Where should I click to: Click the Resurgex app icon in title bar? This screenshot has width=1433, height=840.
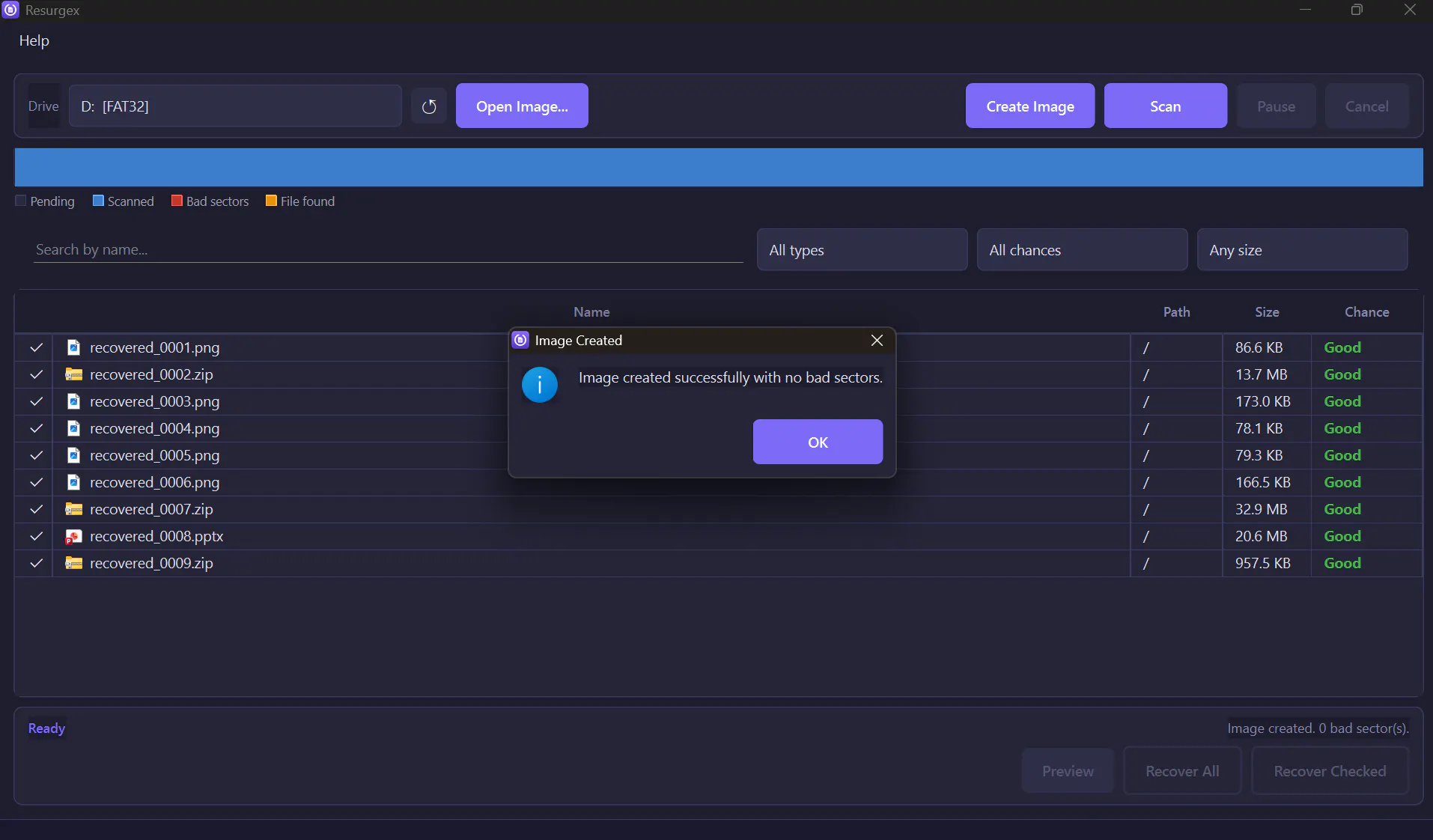pos(10,10)
